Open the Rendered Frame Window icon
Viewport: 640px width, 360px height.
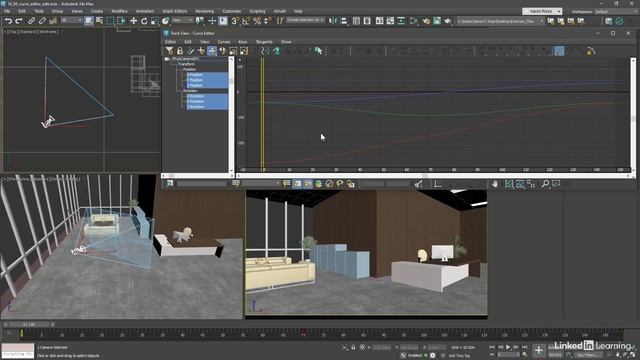point(437,21)
